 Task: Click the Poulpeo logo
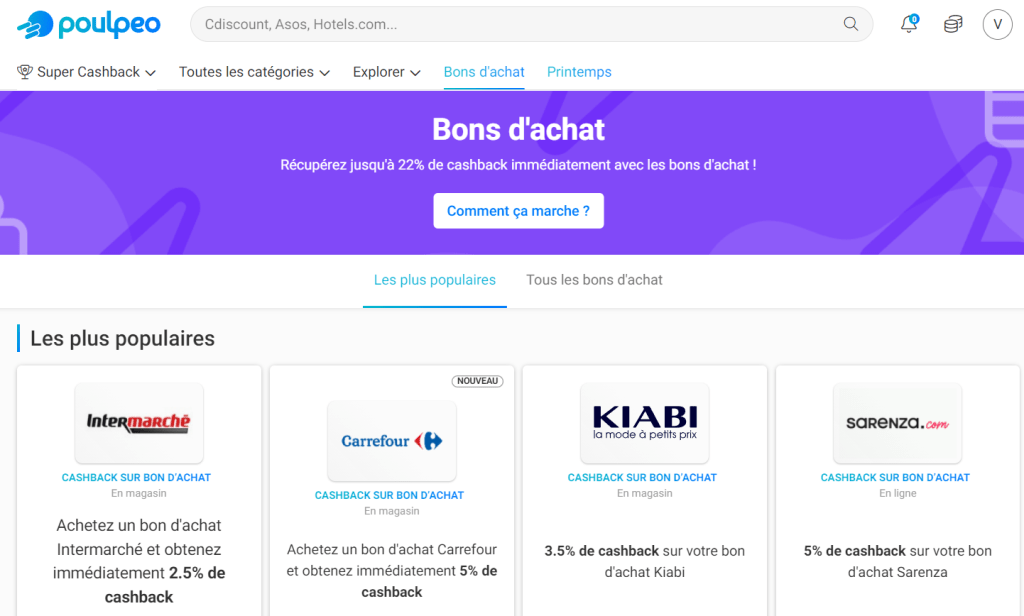pyautogui.click(x=89, y=24)
